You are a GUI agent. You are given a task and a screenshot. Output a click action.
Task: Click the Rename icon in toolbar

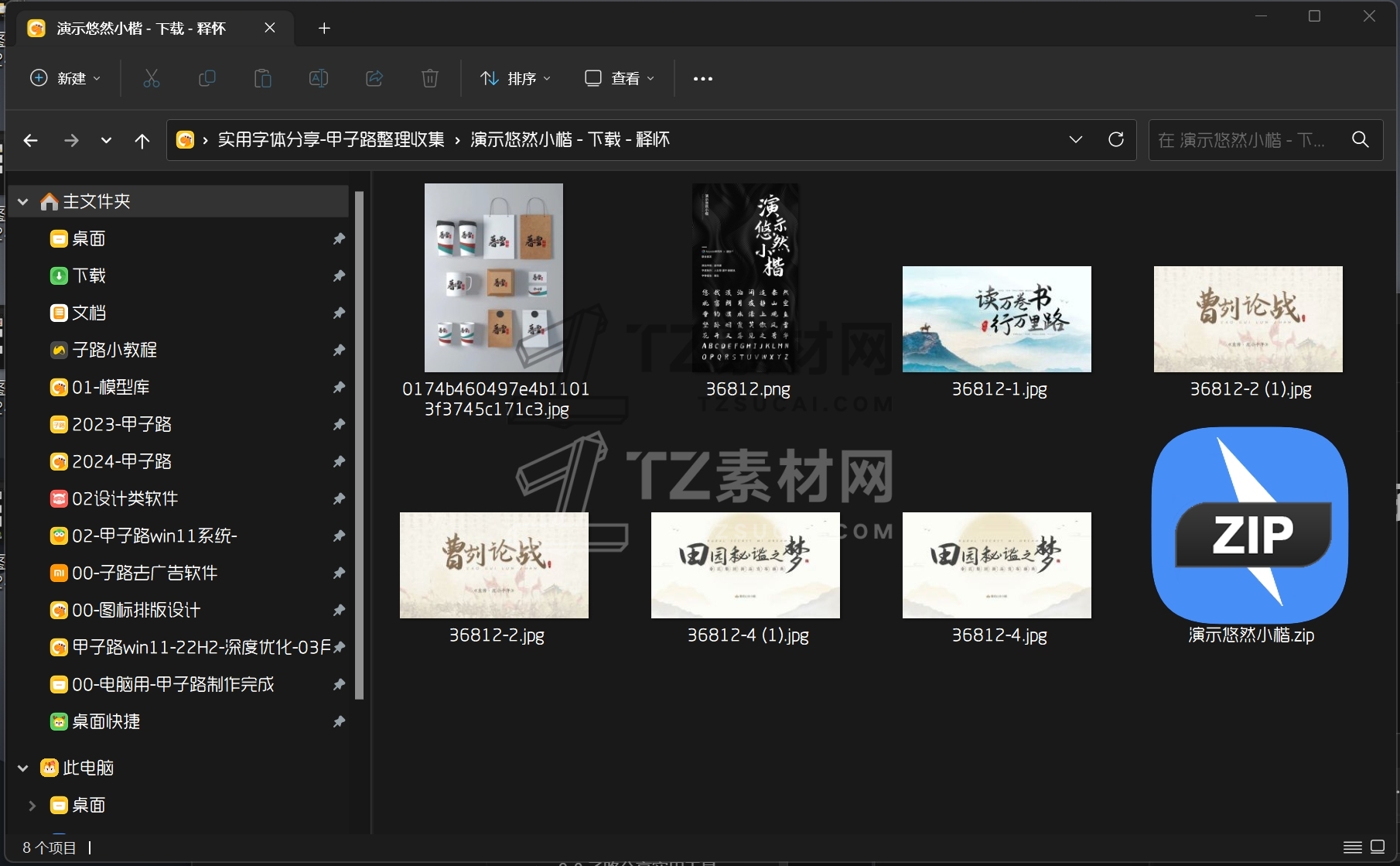(319, 78)
